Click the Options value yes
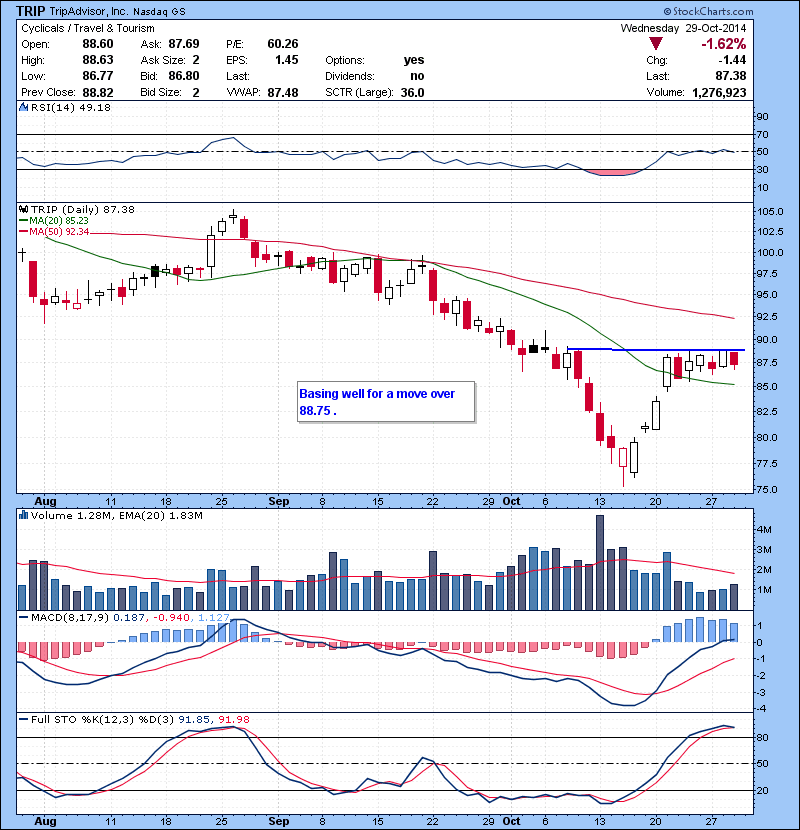Viewport: 800px width, 830px height. tap(414, 60)
